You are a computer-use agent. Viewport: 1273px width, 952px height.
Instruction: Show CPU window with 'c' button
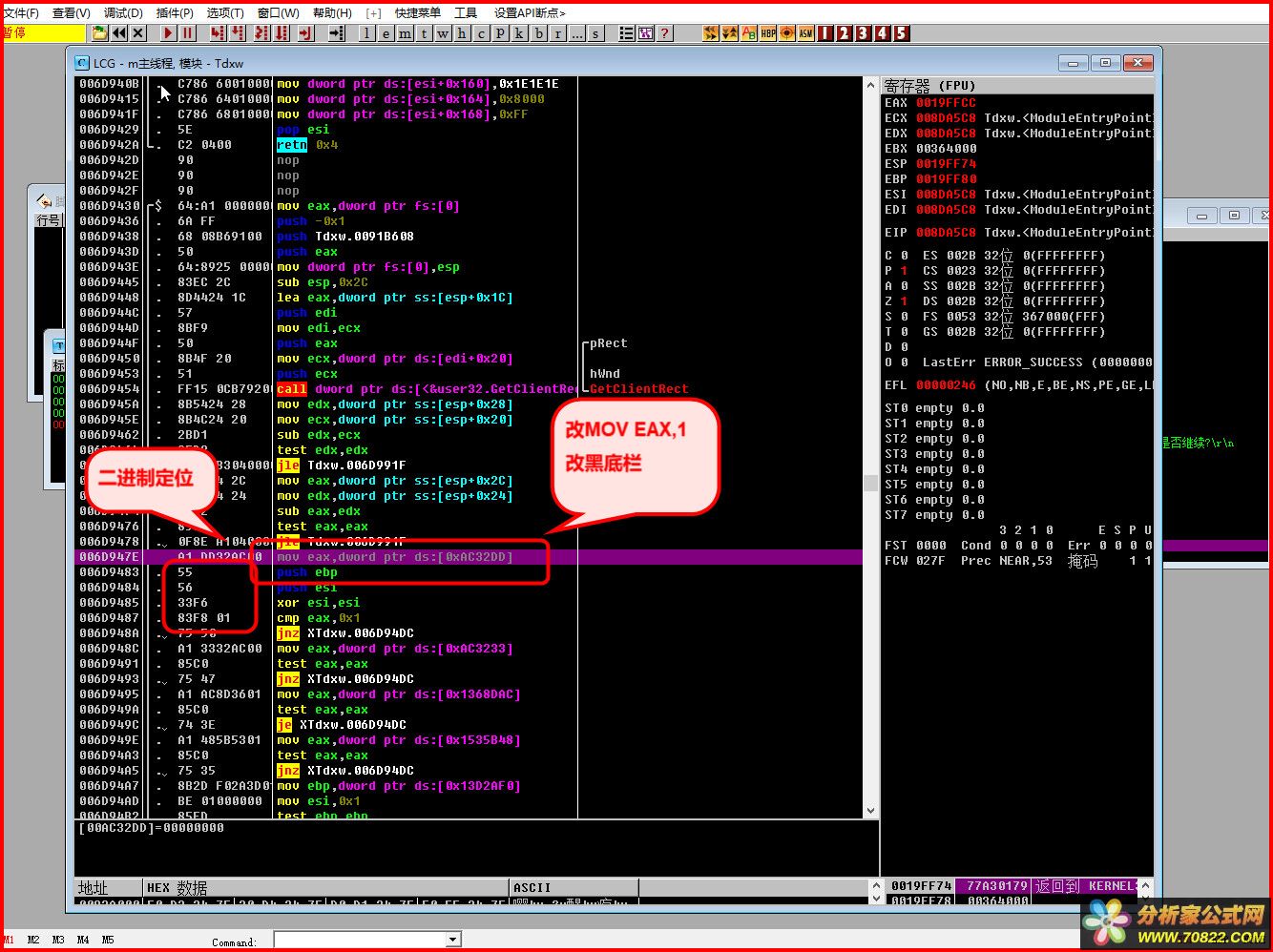[x=482, y=33]
